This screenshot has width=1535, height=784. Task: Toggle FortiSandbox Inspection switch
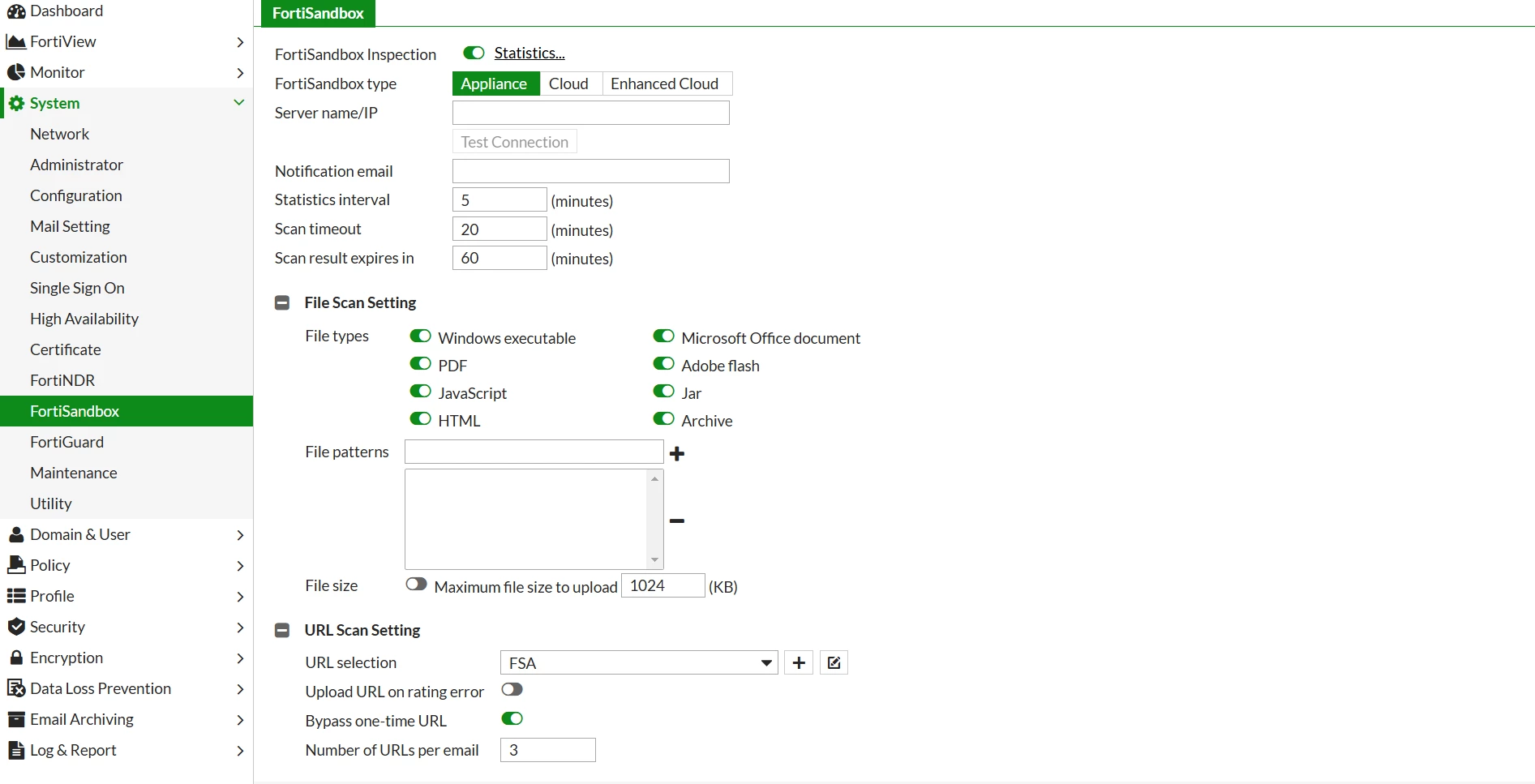pyautogui.click(x=474, y=53)
